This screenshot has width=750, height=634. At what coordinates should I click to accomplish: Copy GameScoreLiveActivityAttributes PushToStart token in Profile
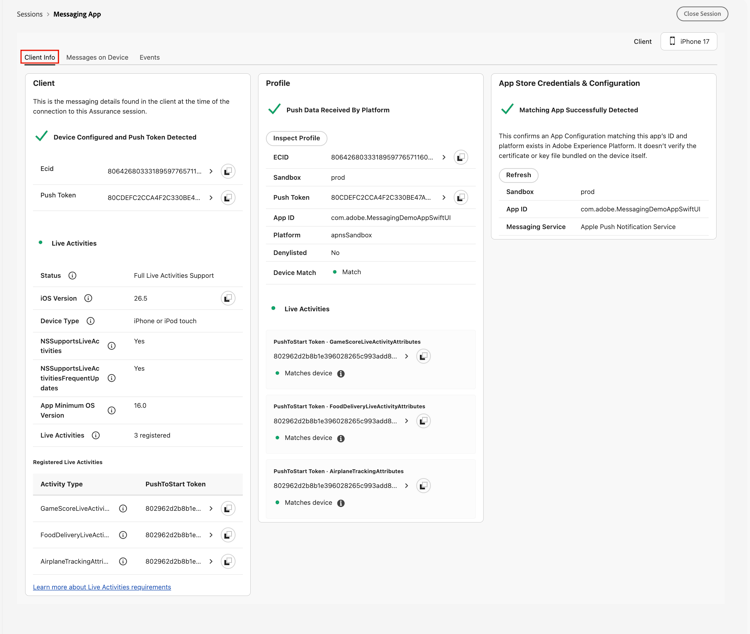coord(423,356)
